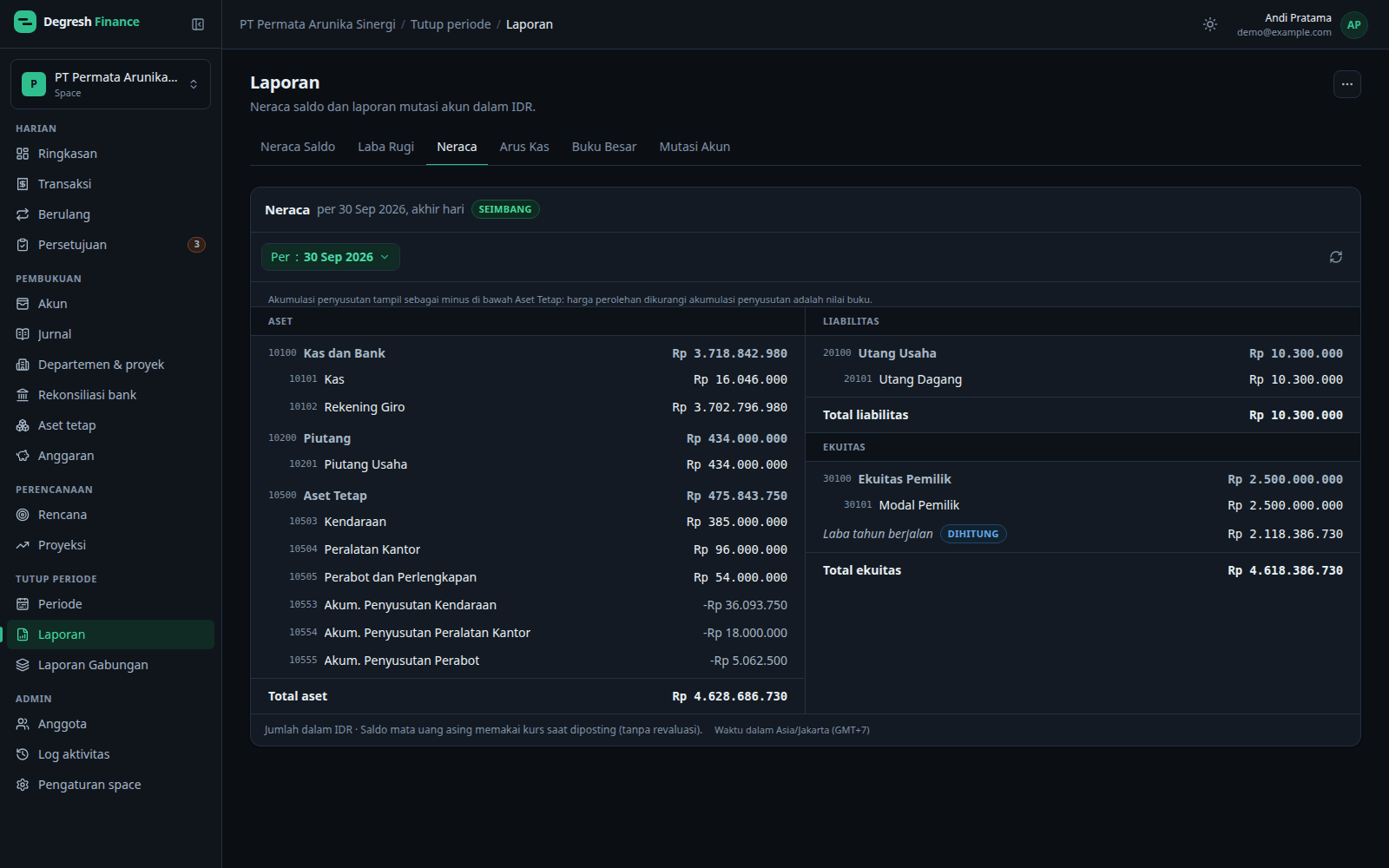The image size is (1389, 868).
Task: Open Laporan Gabungan
Action: pyautogui.click(x=110, y=665)
